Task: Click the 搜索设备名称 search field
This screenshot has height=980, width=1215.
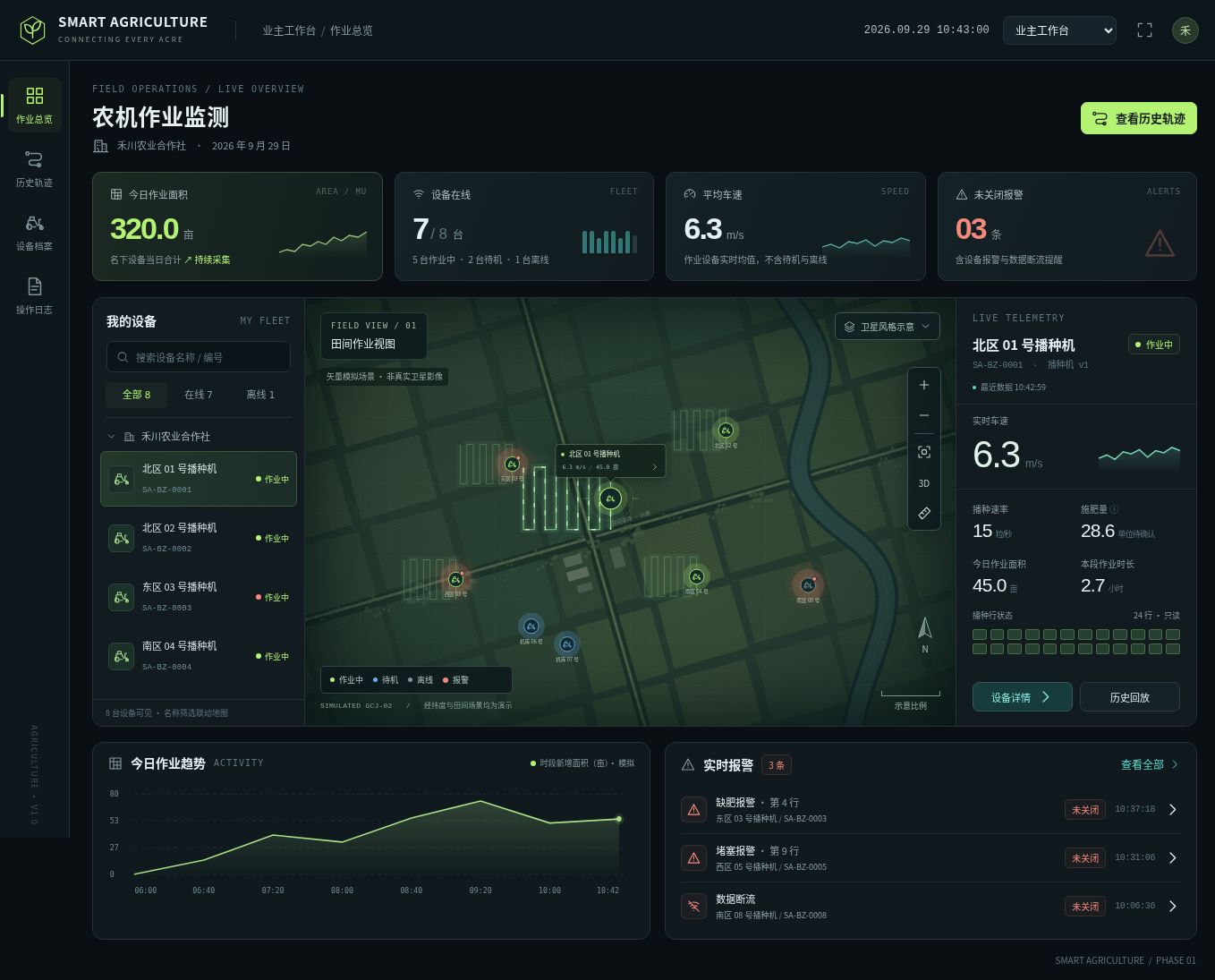Action: click(x=199, y=357)
